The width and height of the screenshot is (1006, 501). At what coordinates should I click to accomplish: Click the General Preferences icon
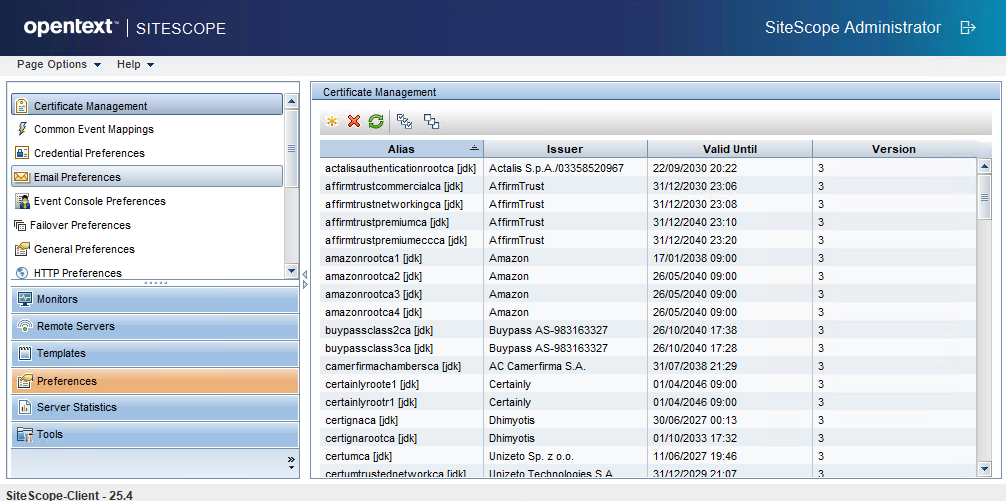tap(22, 249)
